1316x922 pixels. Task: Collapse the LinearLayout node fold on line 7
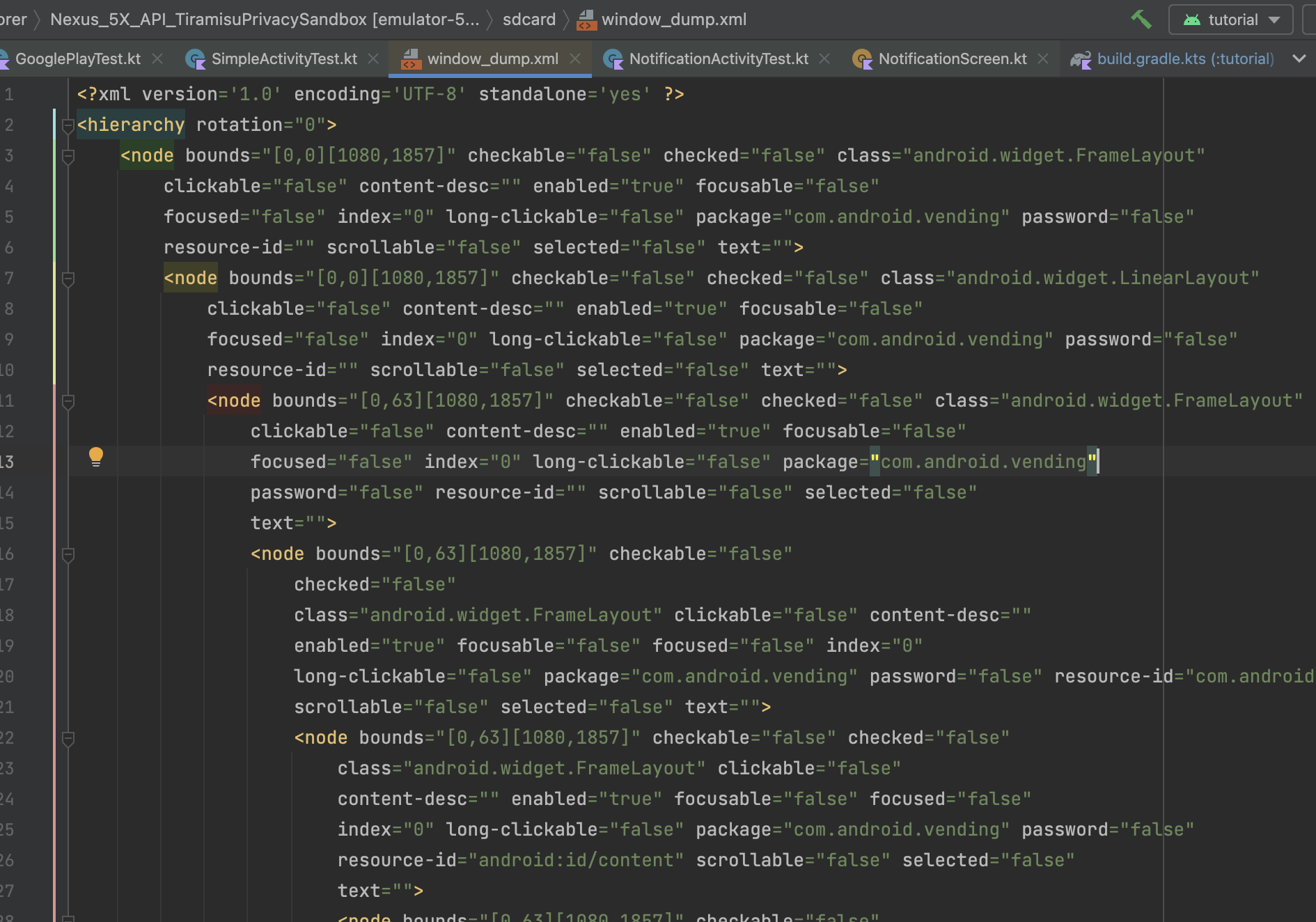68,279
